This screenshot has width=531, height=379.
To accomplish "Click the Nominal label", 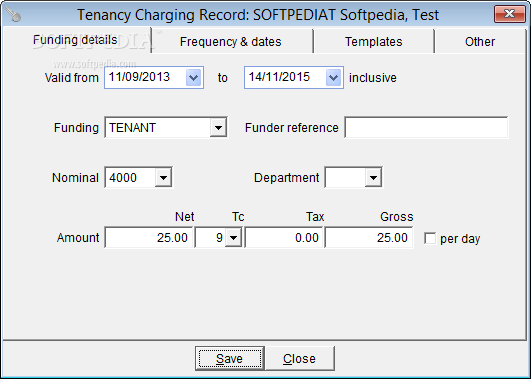I will pyautogui.click(x=75, y=177).
